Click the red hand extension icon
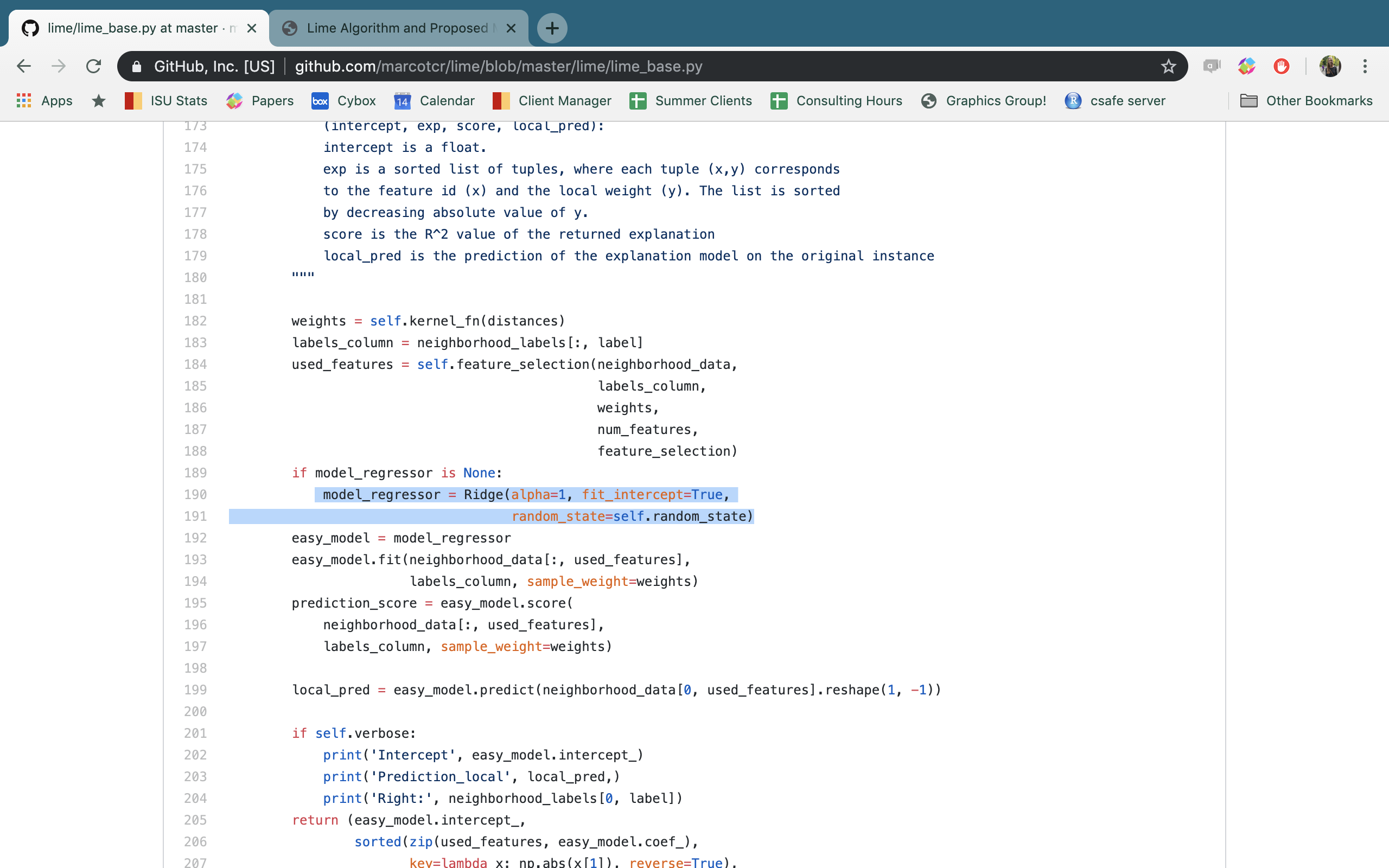This screenshot has height=868, width=1389. point(1281,66)
